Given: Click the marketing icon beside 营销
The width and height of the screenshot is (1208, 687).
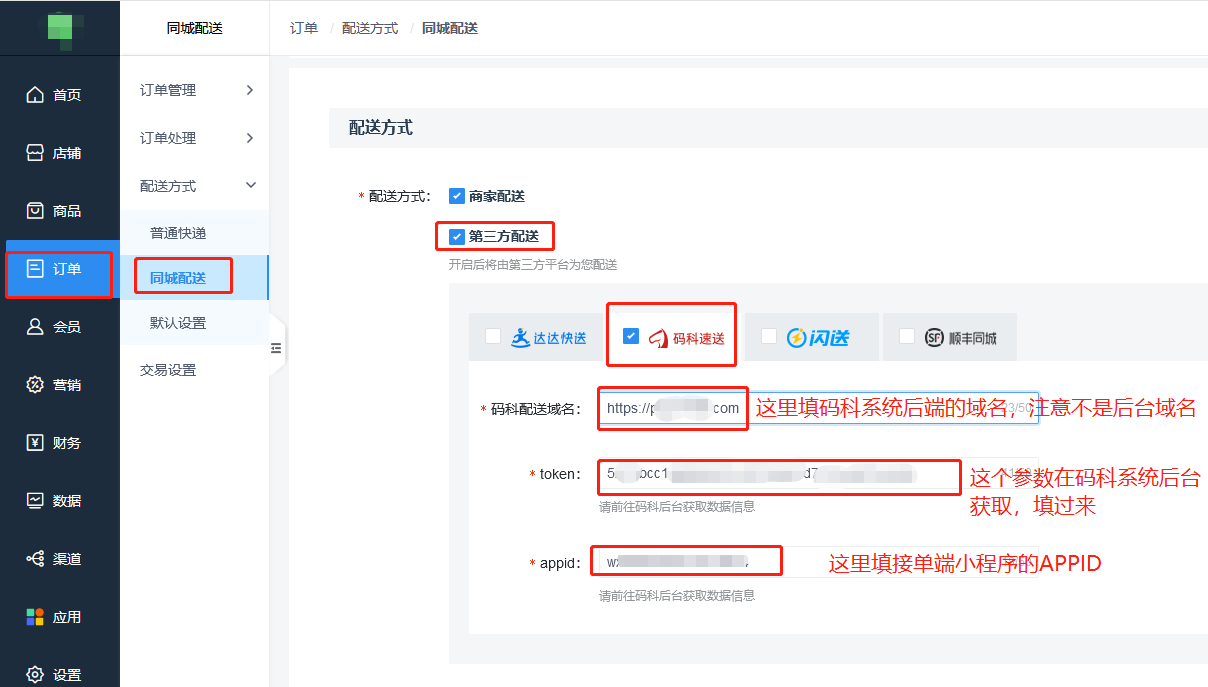Looking at the screenshot, I should [35, 385].
